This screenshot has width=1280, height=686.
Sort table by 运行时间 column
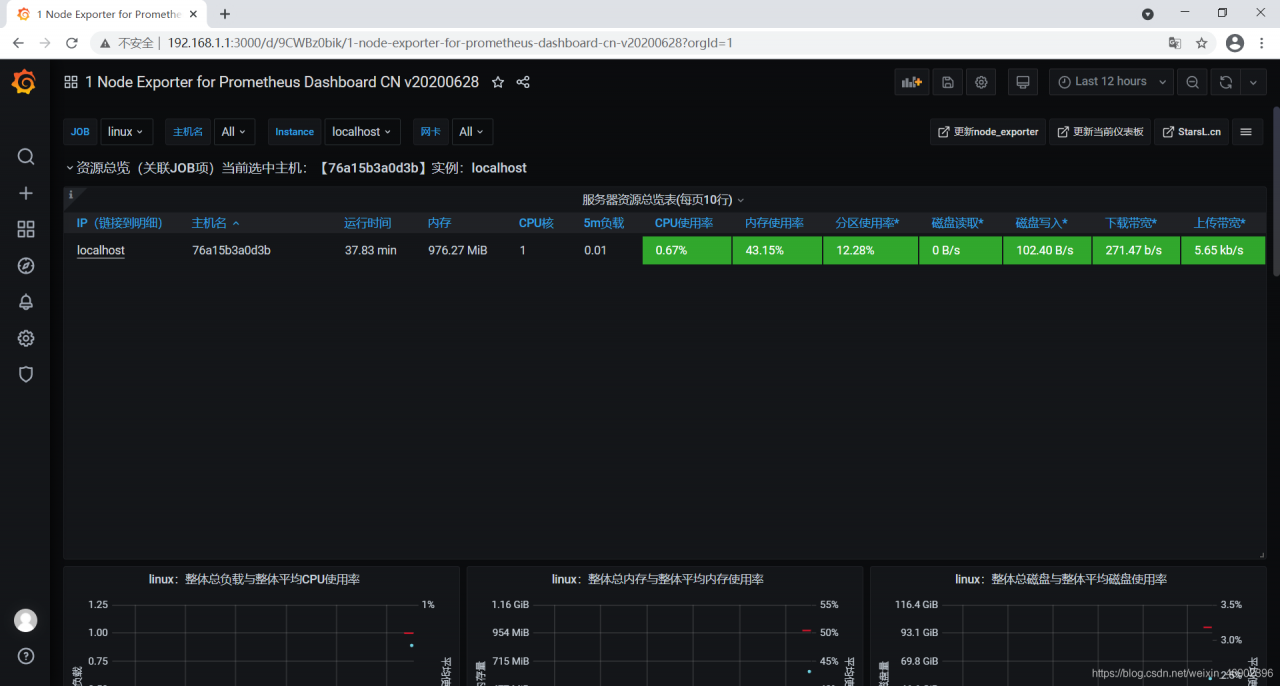click(x=368, y=223)
